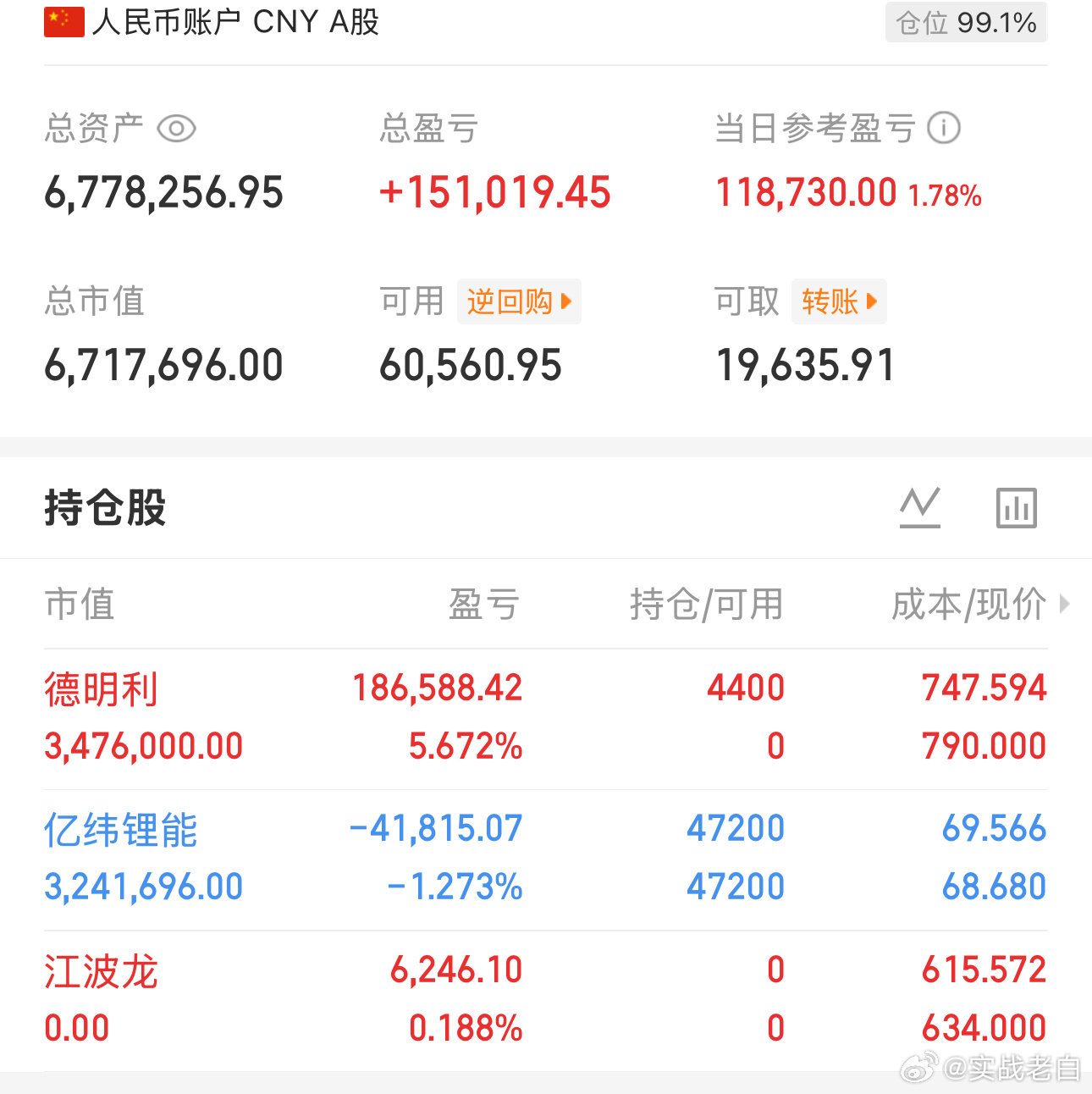This screenshot has width=1092, height=1094.
Task: Click 德明利 position quantity 4400
Action: 746,688
